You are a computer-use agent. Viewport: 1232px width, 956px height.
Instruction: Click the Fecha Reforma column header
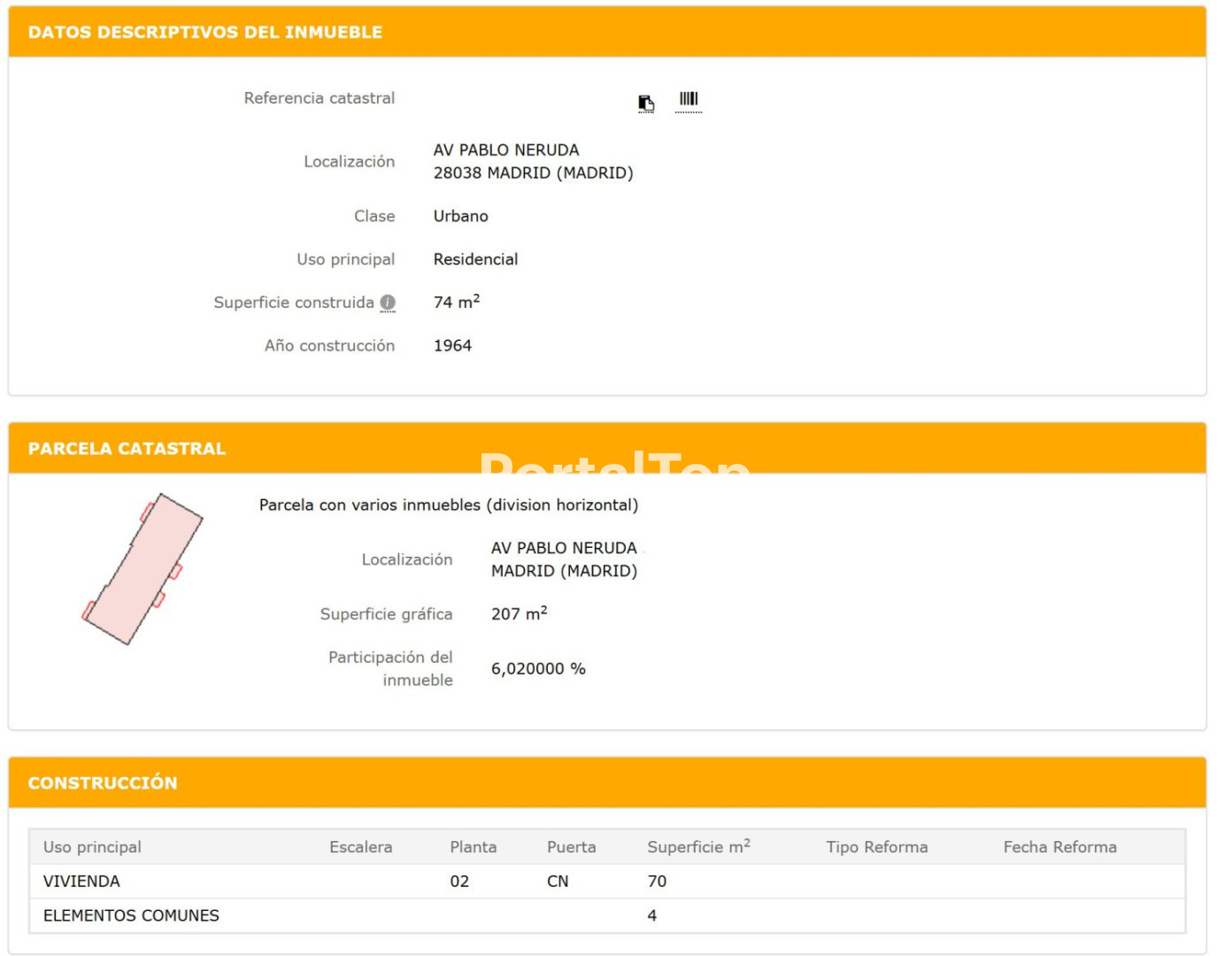click(1059, 847)
